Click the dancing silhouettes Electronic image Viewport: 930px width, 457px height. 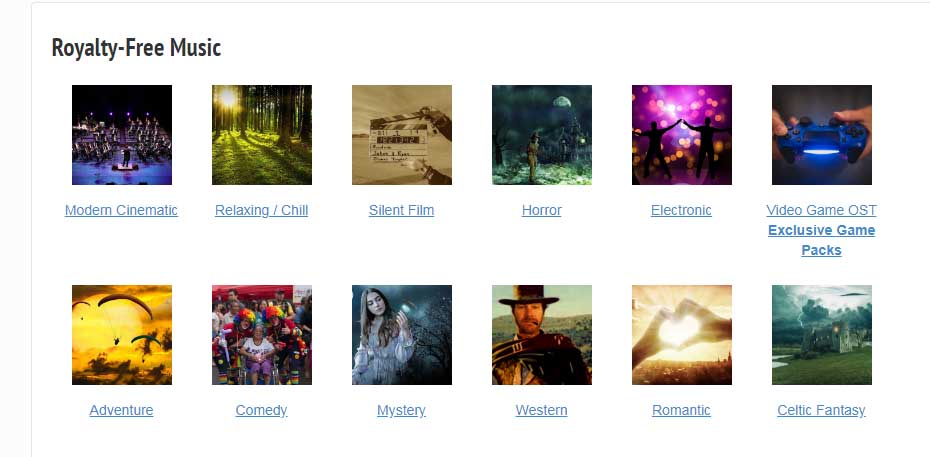pos(681,135)
